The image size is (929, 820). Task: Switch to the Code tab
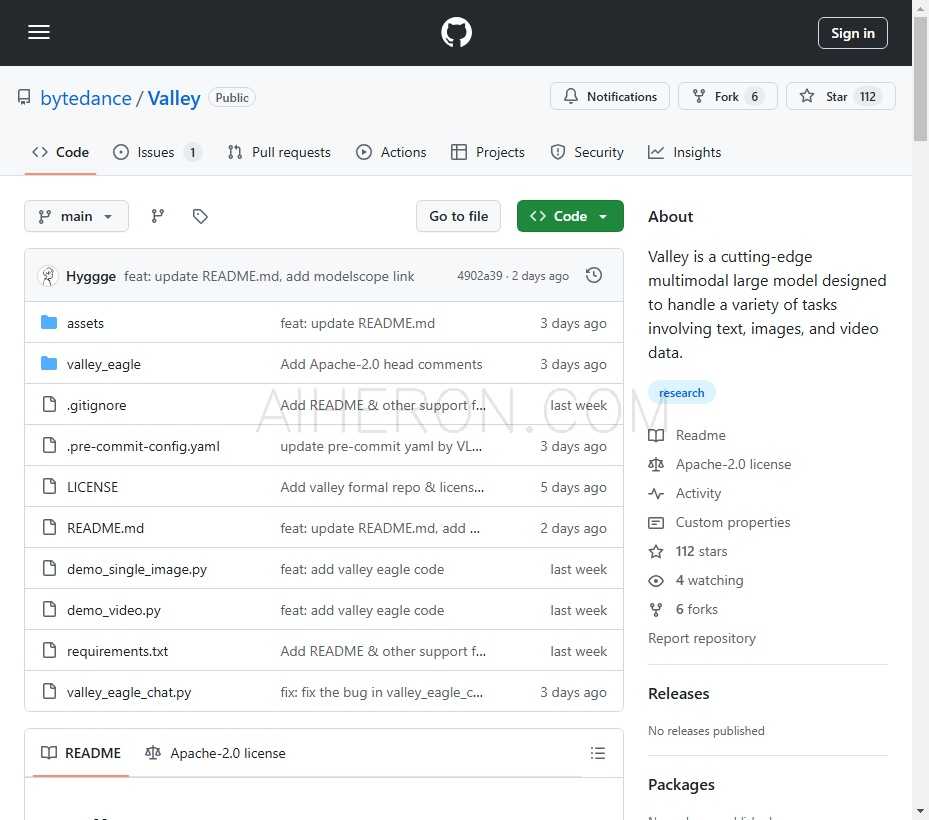(60, 152)
